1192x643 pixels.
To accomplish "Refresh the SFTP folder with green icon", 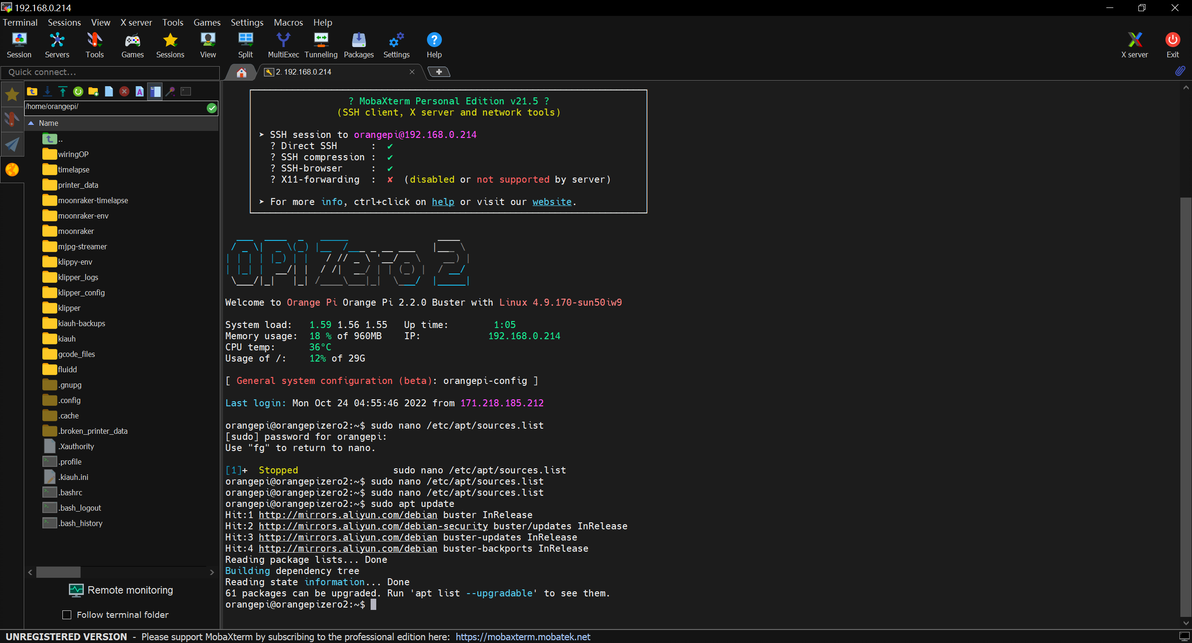I will tap(78, 91).
